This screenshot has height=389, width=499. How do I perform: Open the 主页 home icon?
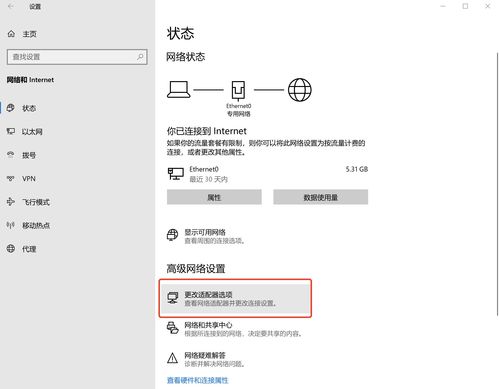(x=11, y=34)
